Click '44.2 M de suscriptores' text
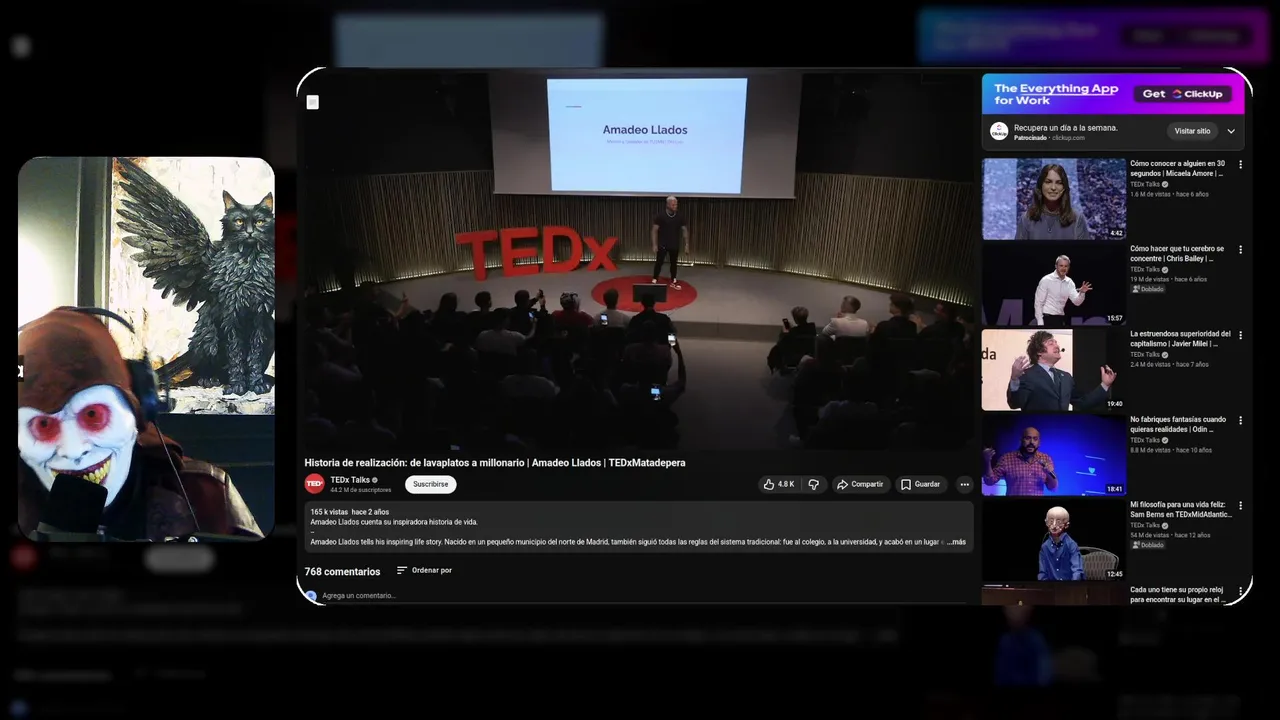 click(x=361, y=490)
